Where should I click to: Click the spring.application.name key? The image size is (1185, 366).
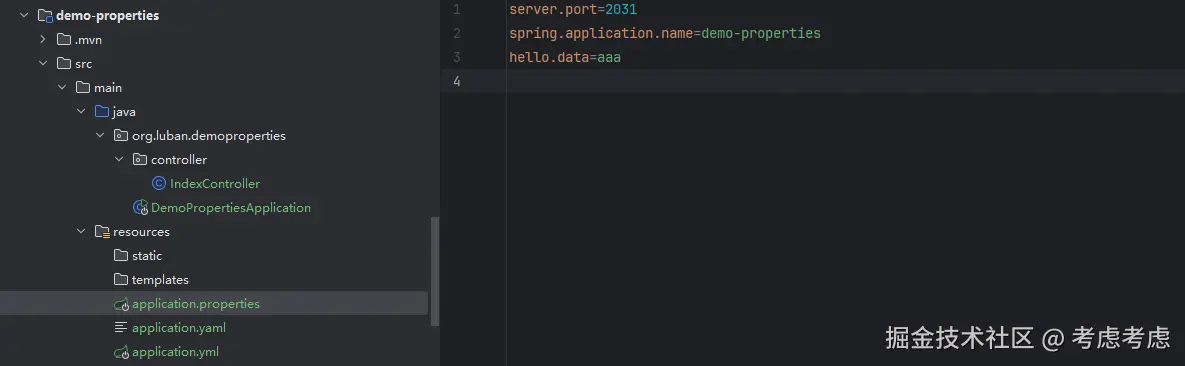tap(601, 33)
